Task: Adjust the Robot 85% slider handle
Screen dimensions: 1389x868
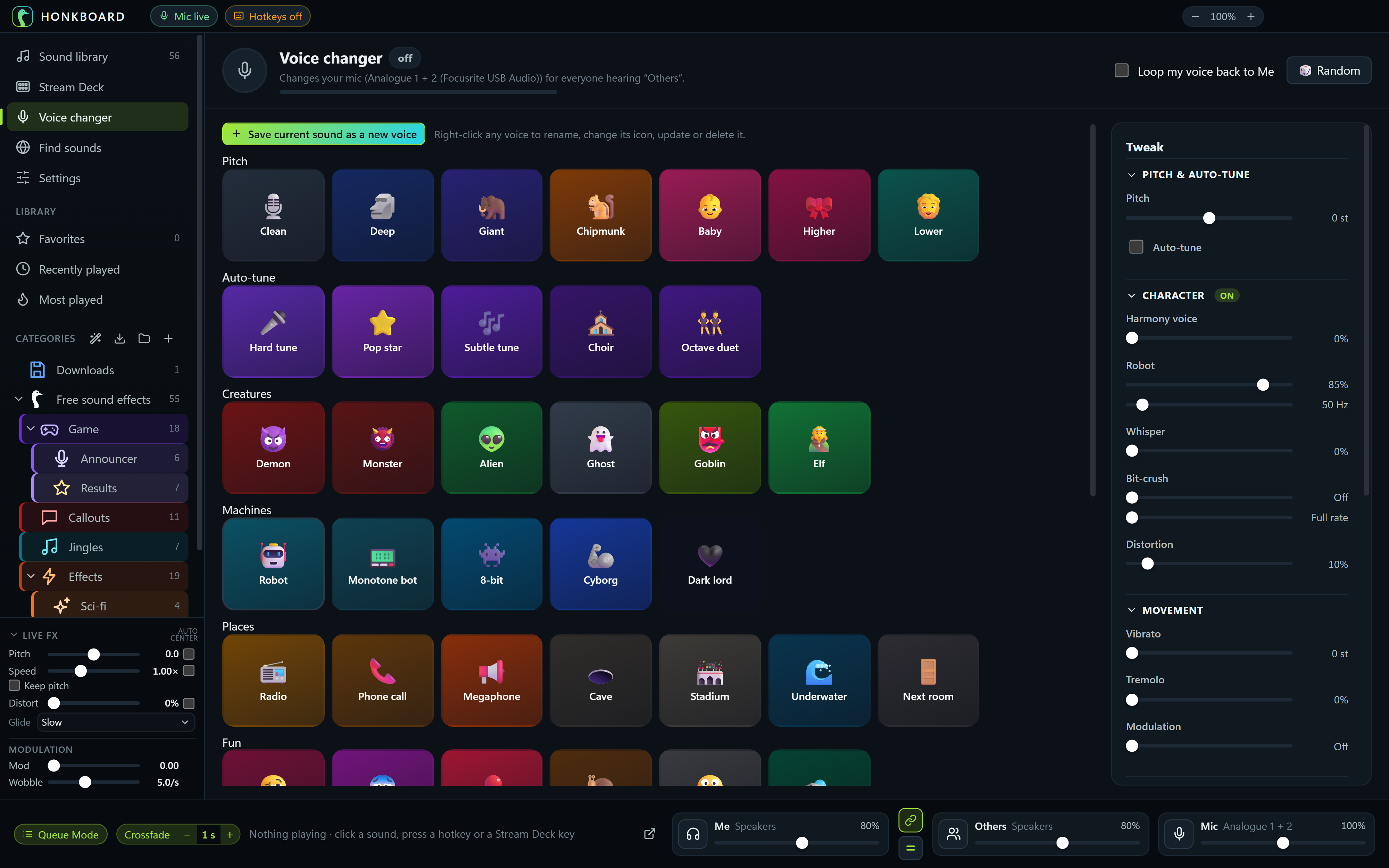Action: pyautogui.click(x=1263, y=385)
